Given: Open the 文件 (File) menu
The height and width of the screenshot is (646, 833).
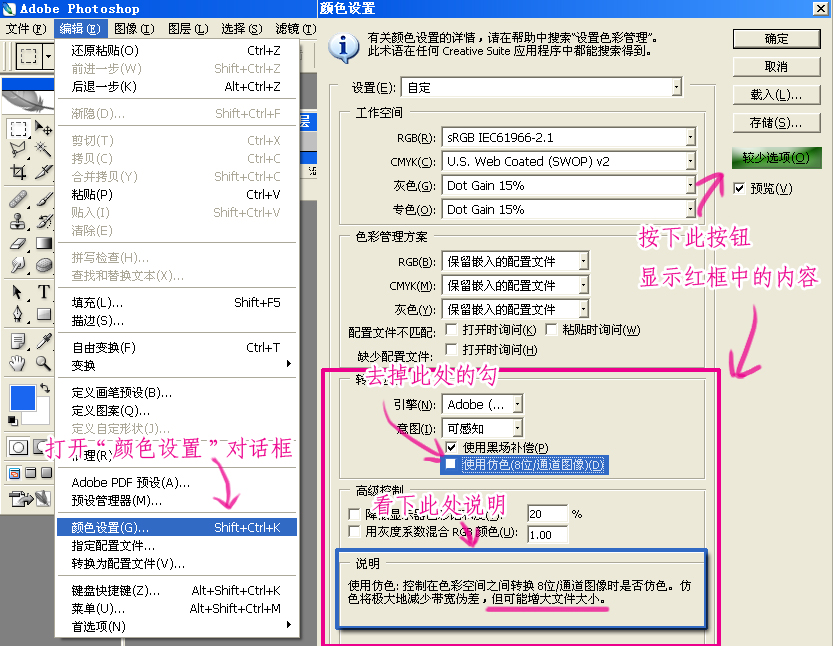Looking at the screenshot, I should coord(26,28).
